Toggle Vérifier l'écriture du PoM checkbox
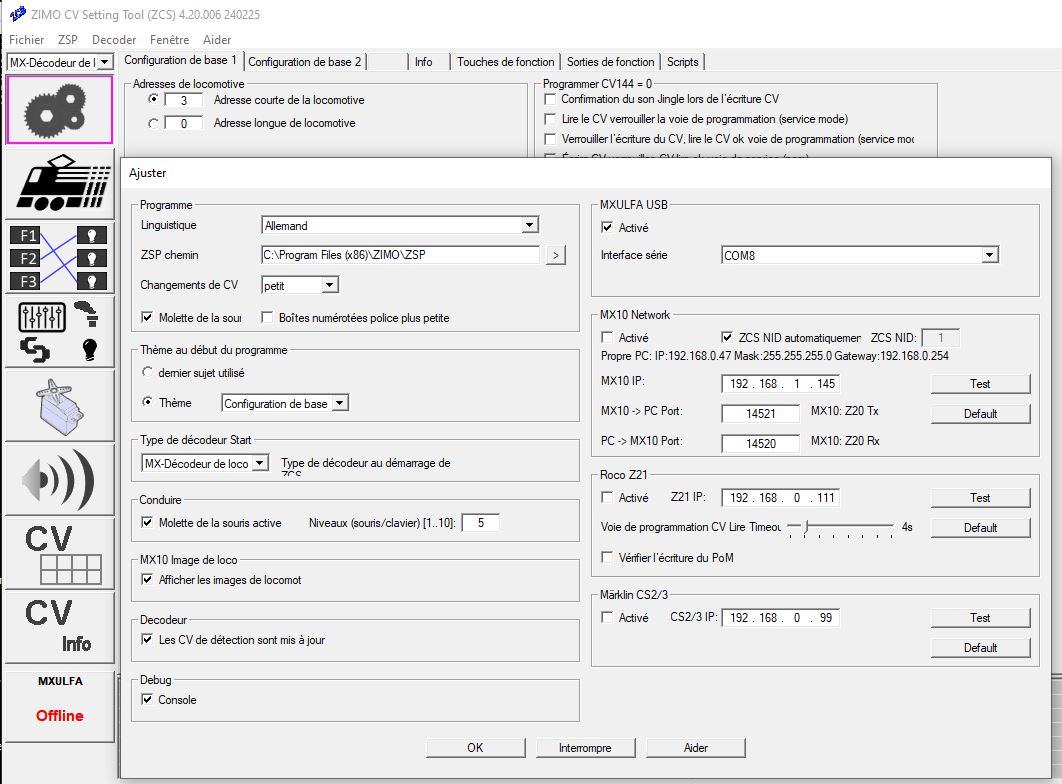This screenshot has height=784, width=1062. coord(607,557)
